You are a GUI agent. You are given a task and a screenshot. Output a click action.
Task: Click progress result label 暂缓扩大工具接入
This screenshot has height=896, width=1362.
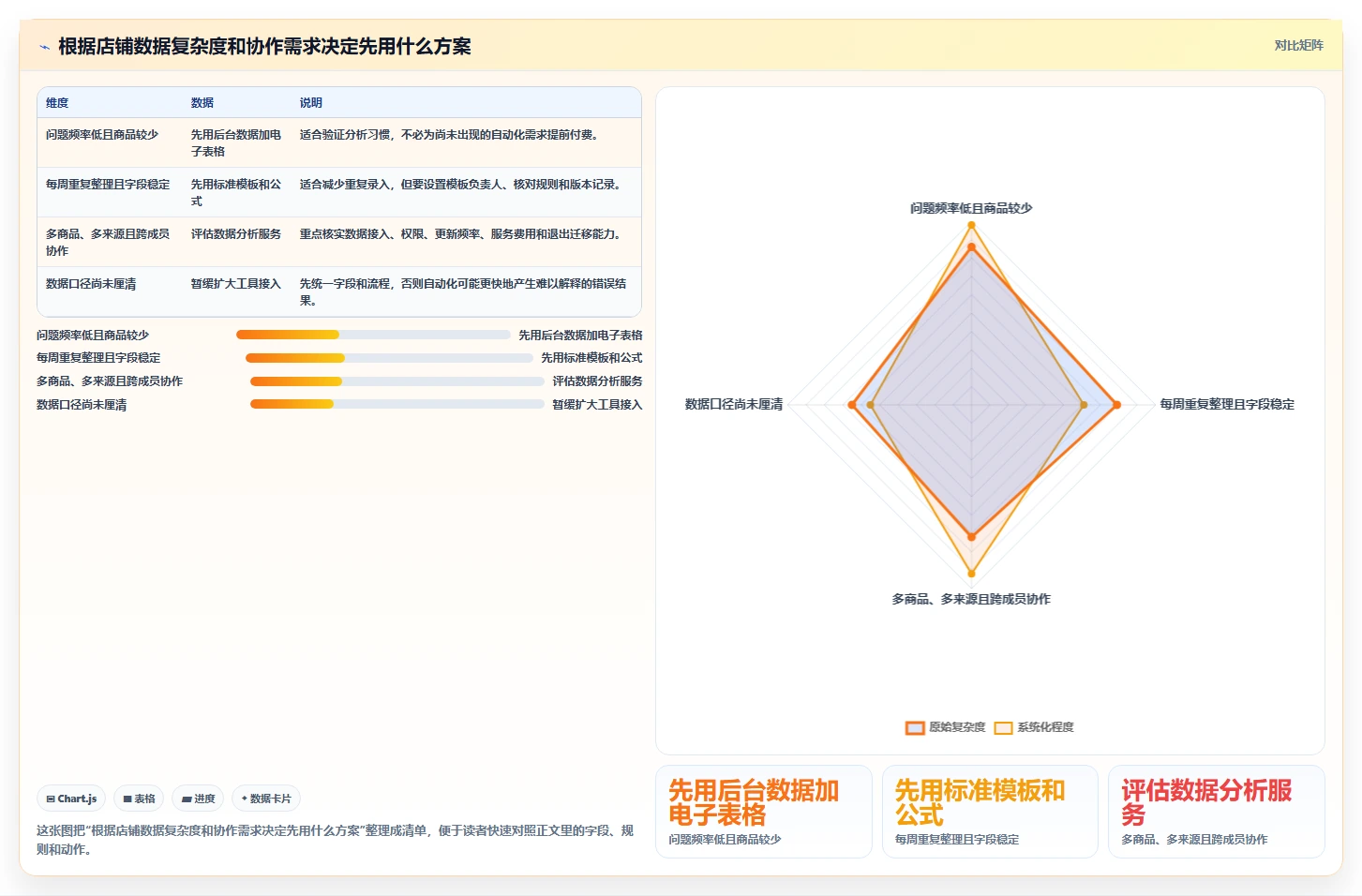[597, 405]
